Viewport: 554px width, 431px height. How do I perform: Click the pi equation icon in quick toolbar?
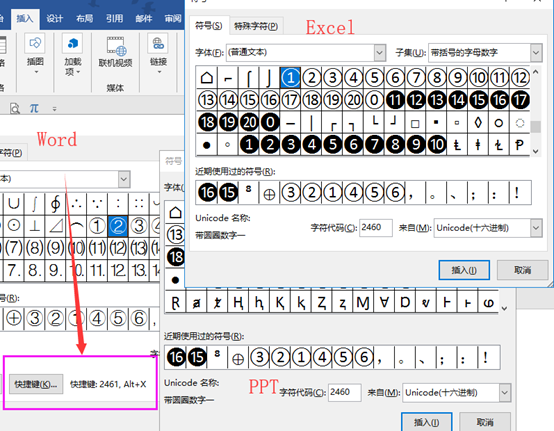[34, 108]
